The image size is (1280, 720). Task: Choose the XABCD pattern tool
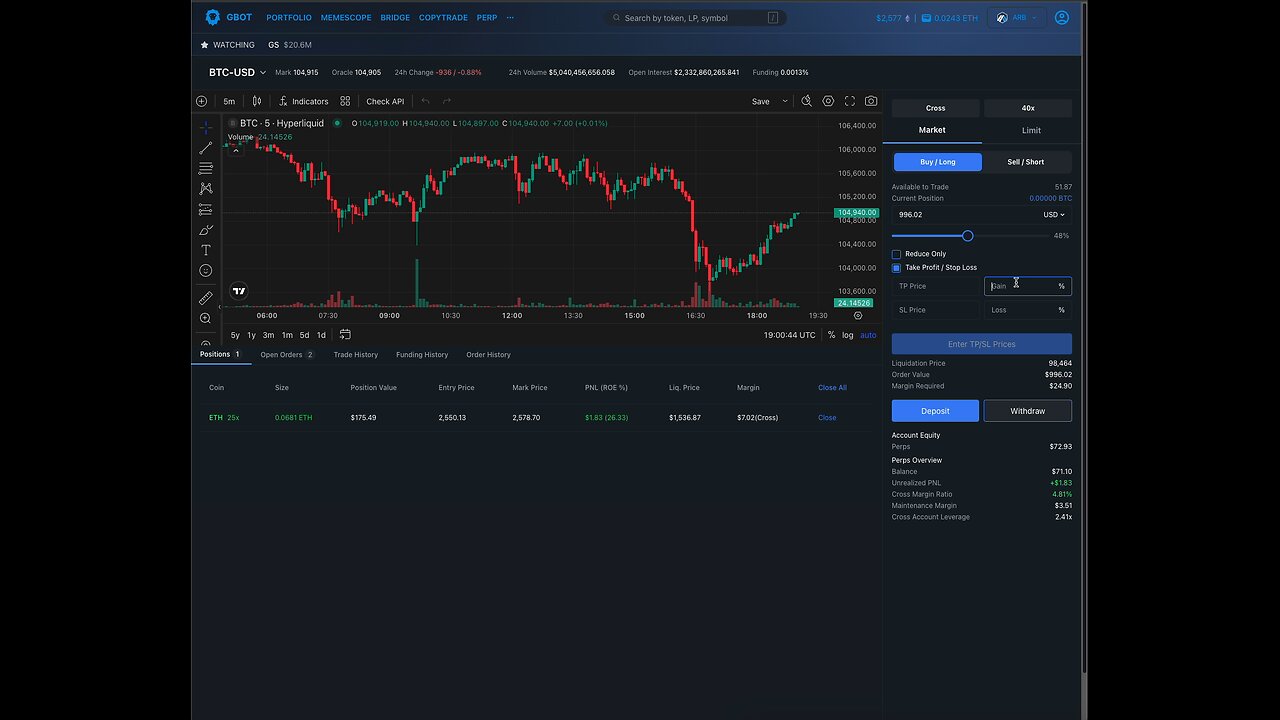click(205, 189)
